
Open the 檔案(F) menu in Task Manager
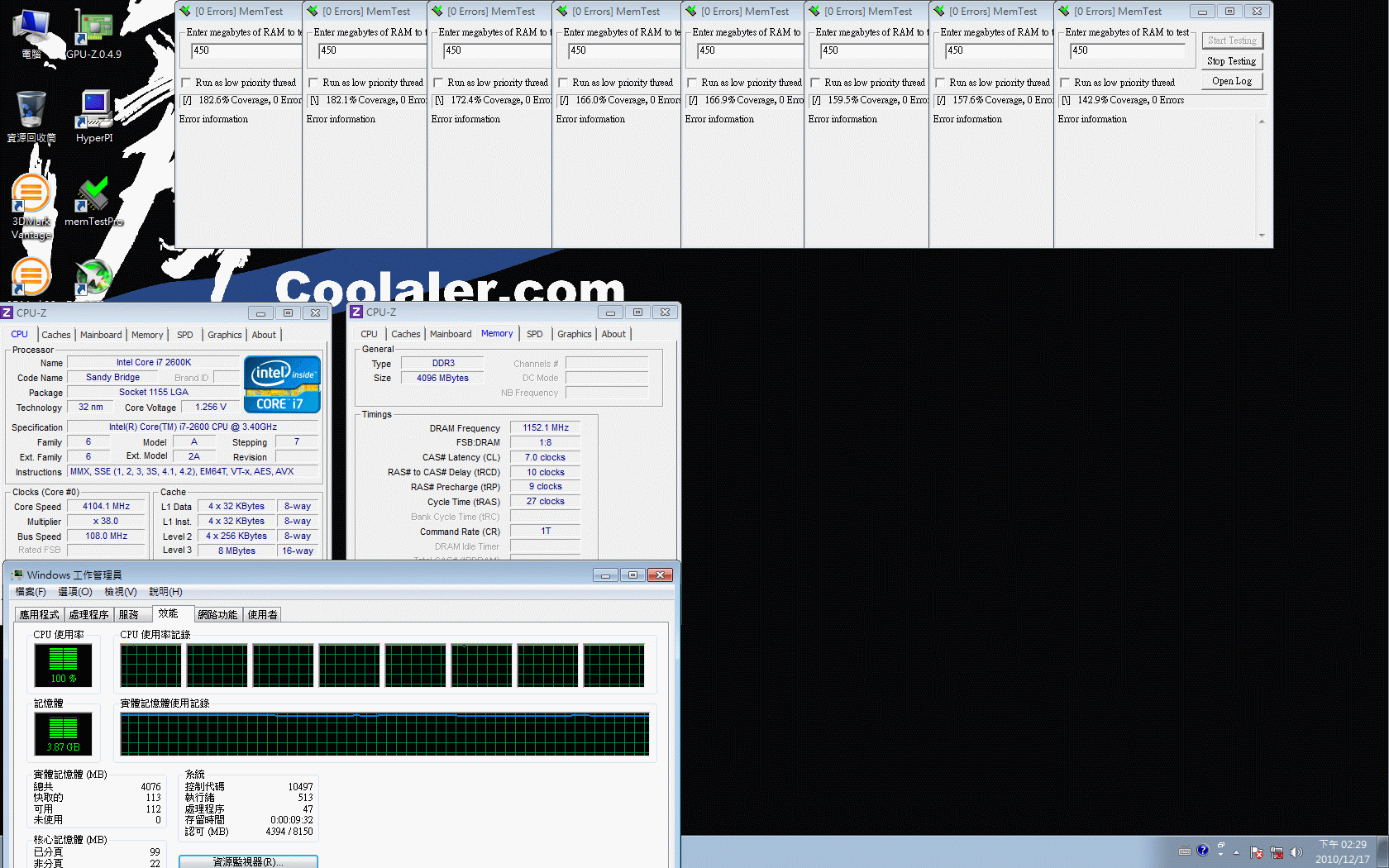31,592
